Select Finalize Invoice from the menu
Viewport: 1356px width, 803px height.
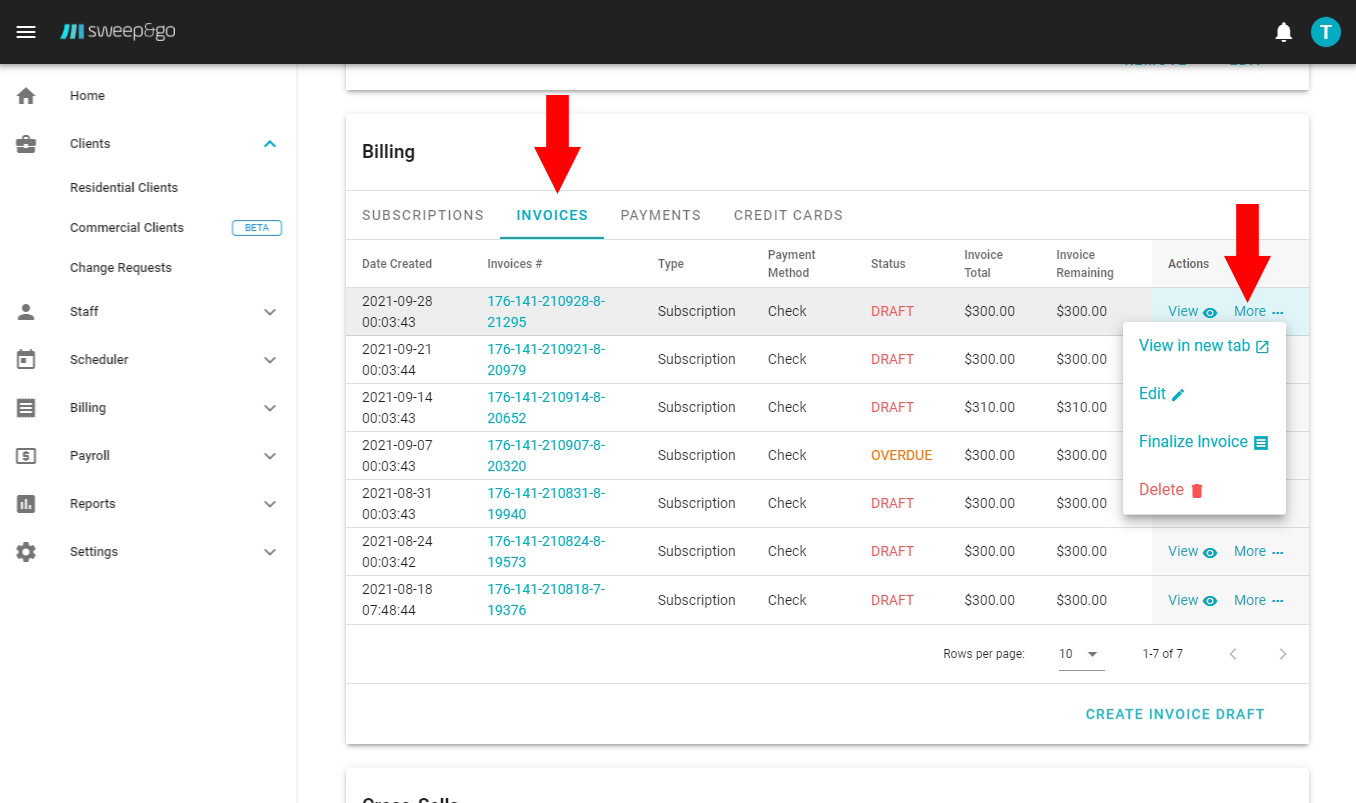point(1203,442)
